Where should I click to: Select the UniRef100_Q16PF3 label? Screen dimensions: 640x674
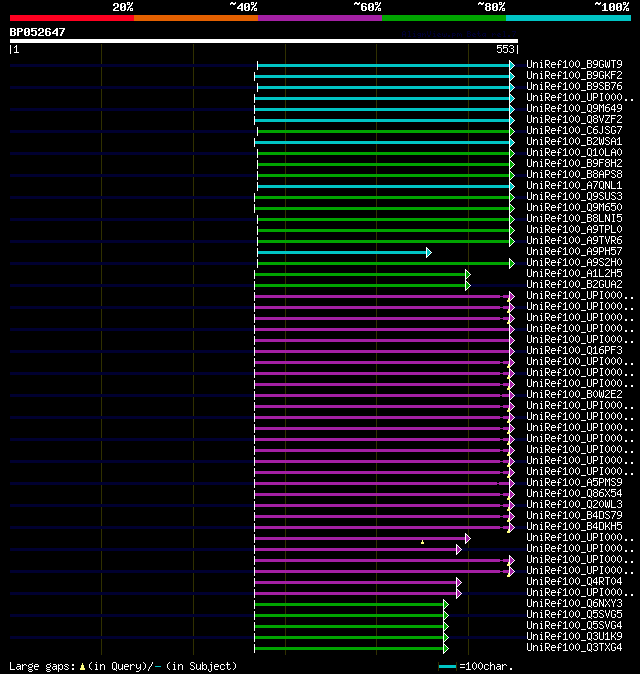pyautogui.click(x=574, y=350)
